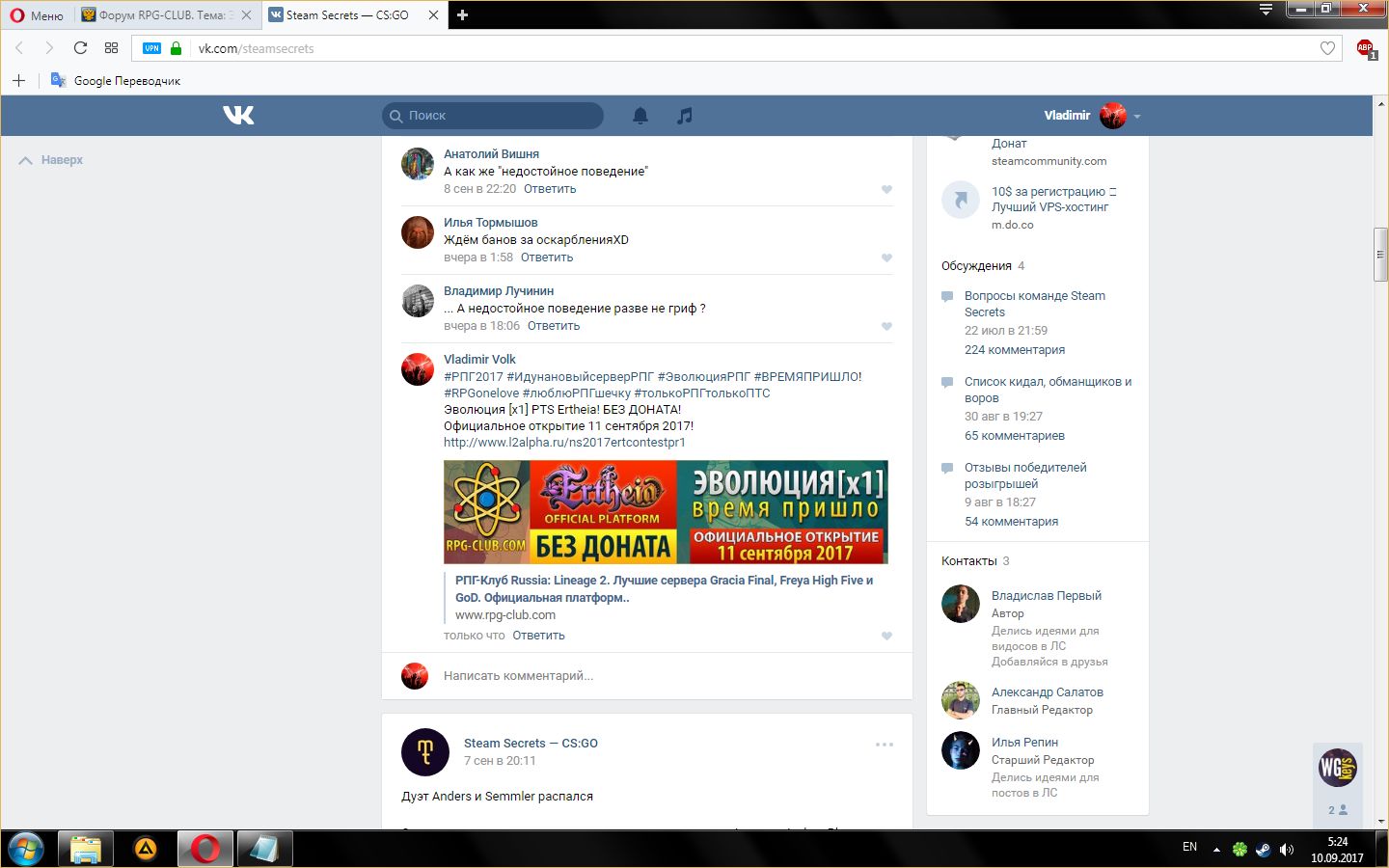Open Steam Secrets — CS:GO post author

pos(531,744)
